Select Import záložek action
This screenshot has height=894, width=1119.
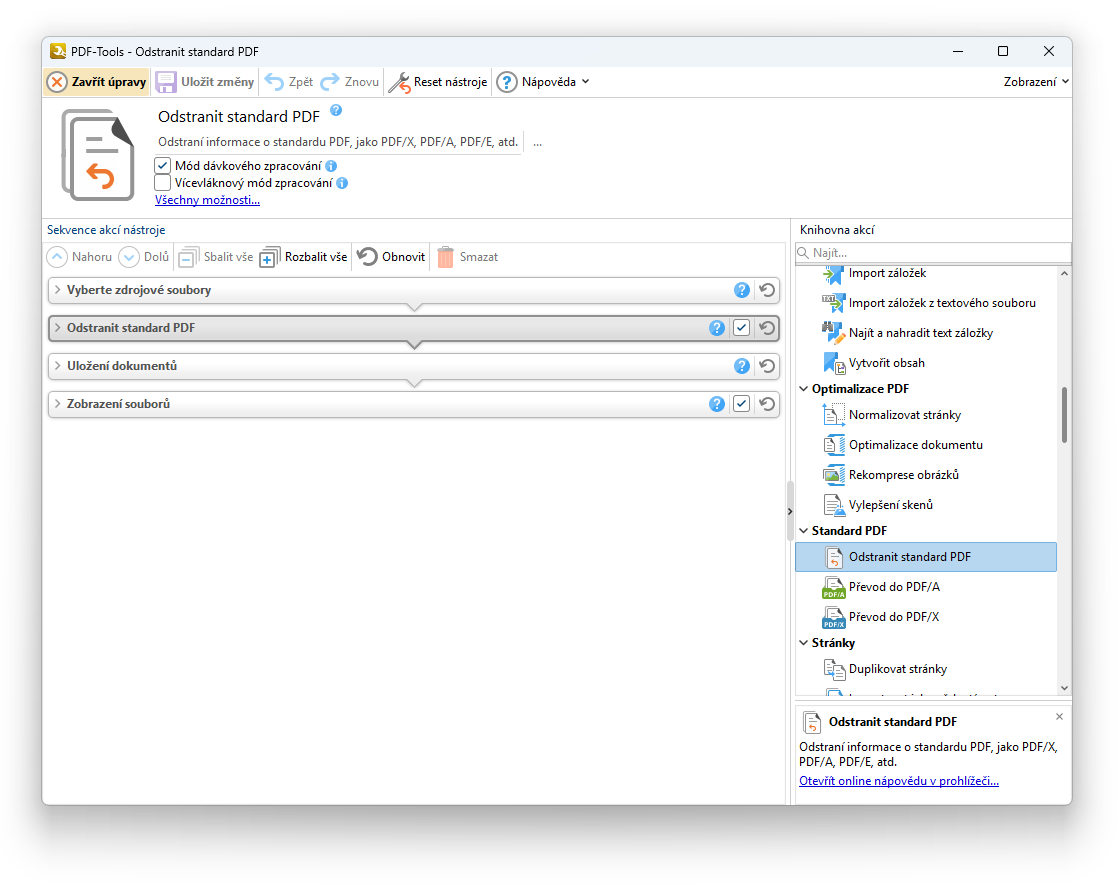926,273
